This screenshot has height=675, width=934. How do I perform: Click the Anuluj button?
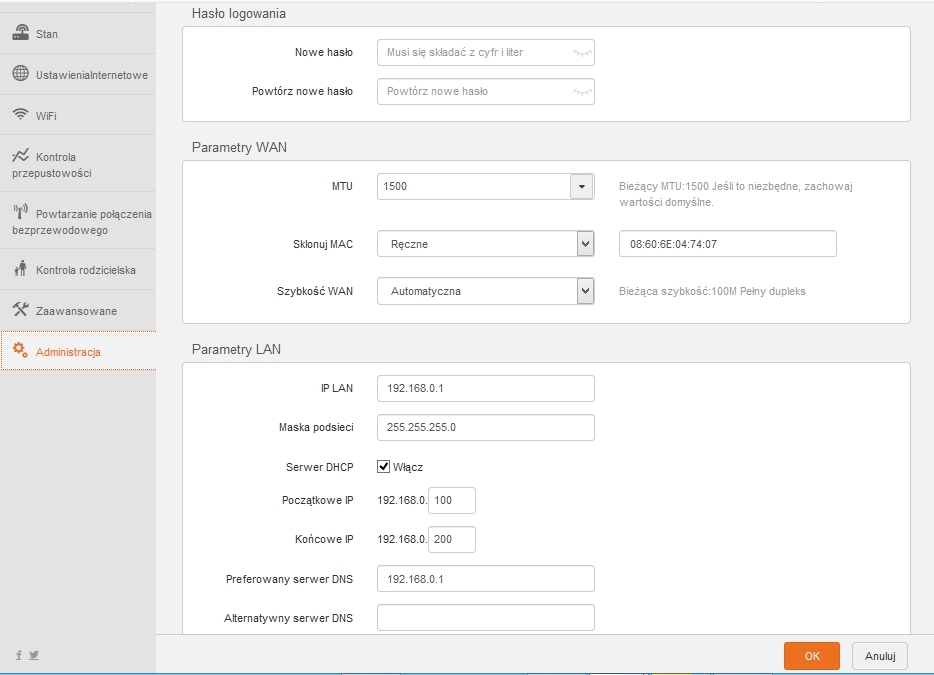point(880,656)
